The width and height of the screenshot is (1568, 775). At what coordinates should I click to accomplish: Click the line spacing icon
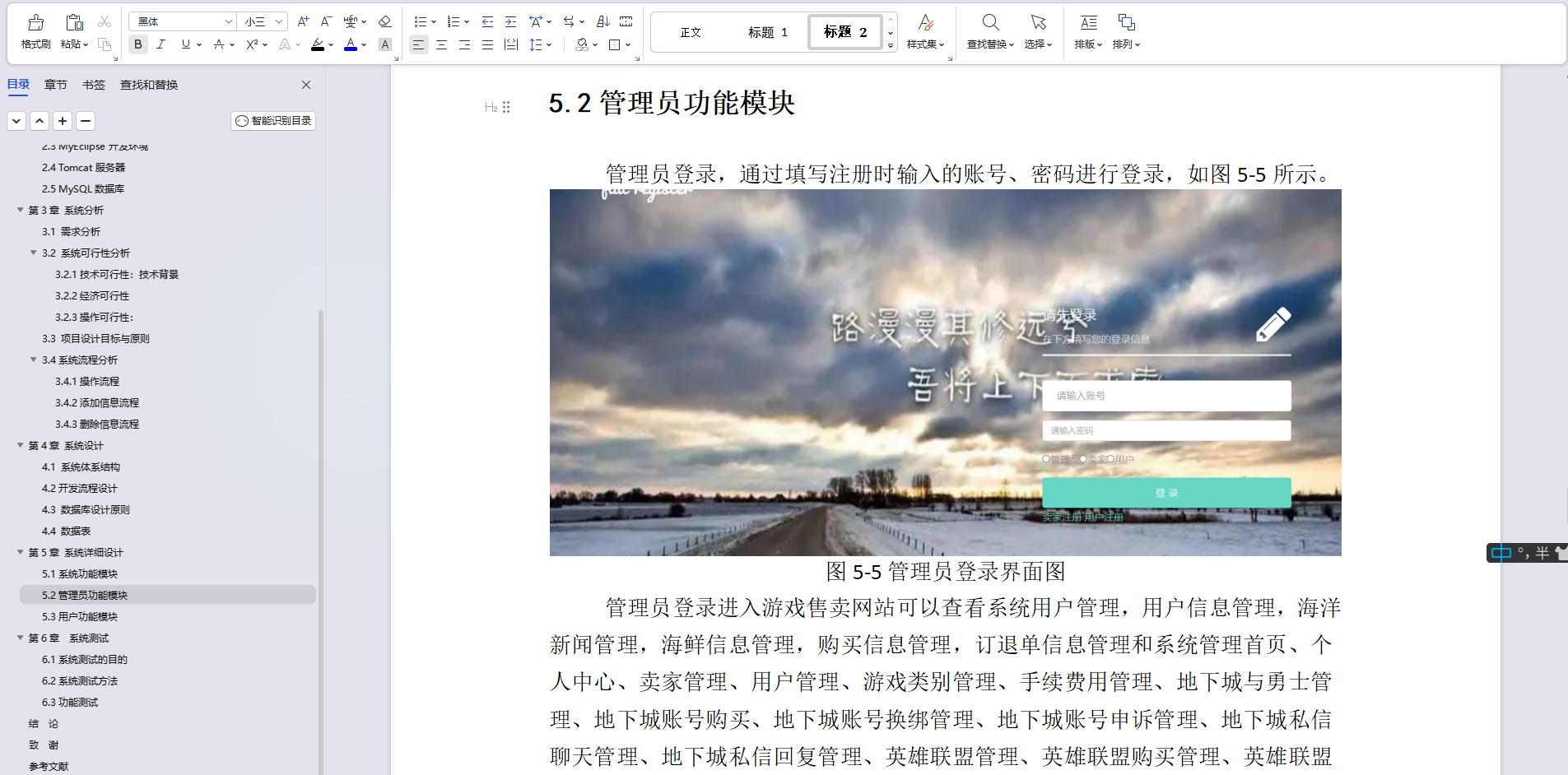coord(536,44)
